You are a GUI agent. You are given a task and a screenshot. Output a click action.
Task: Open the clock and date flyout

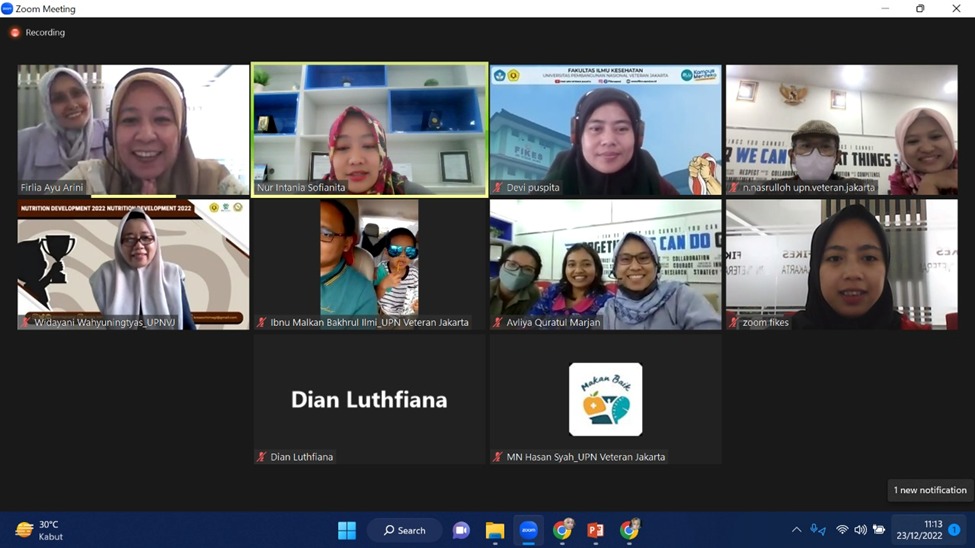point(918,530)
